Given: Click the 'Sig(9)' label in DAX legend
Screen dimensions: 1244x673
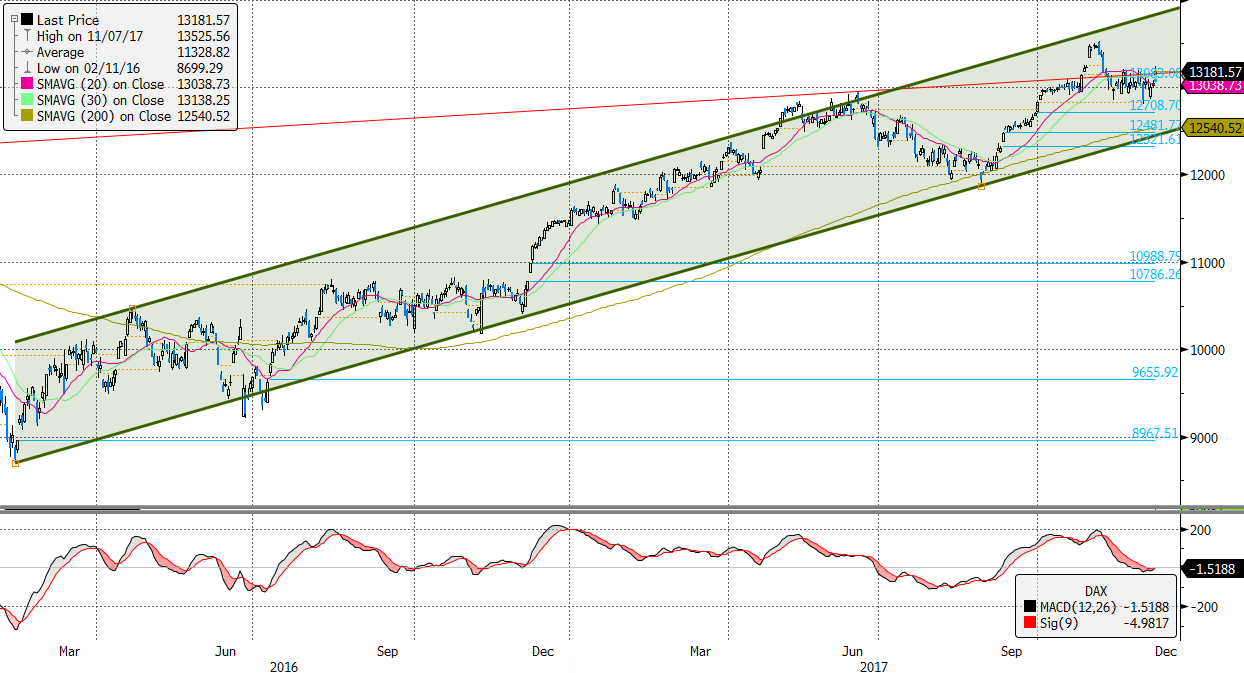Looking at the screenshot, I should [1058, 625].
